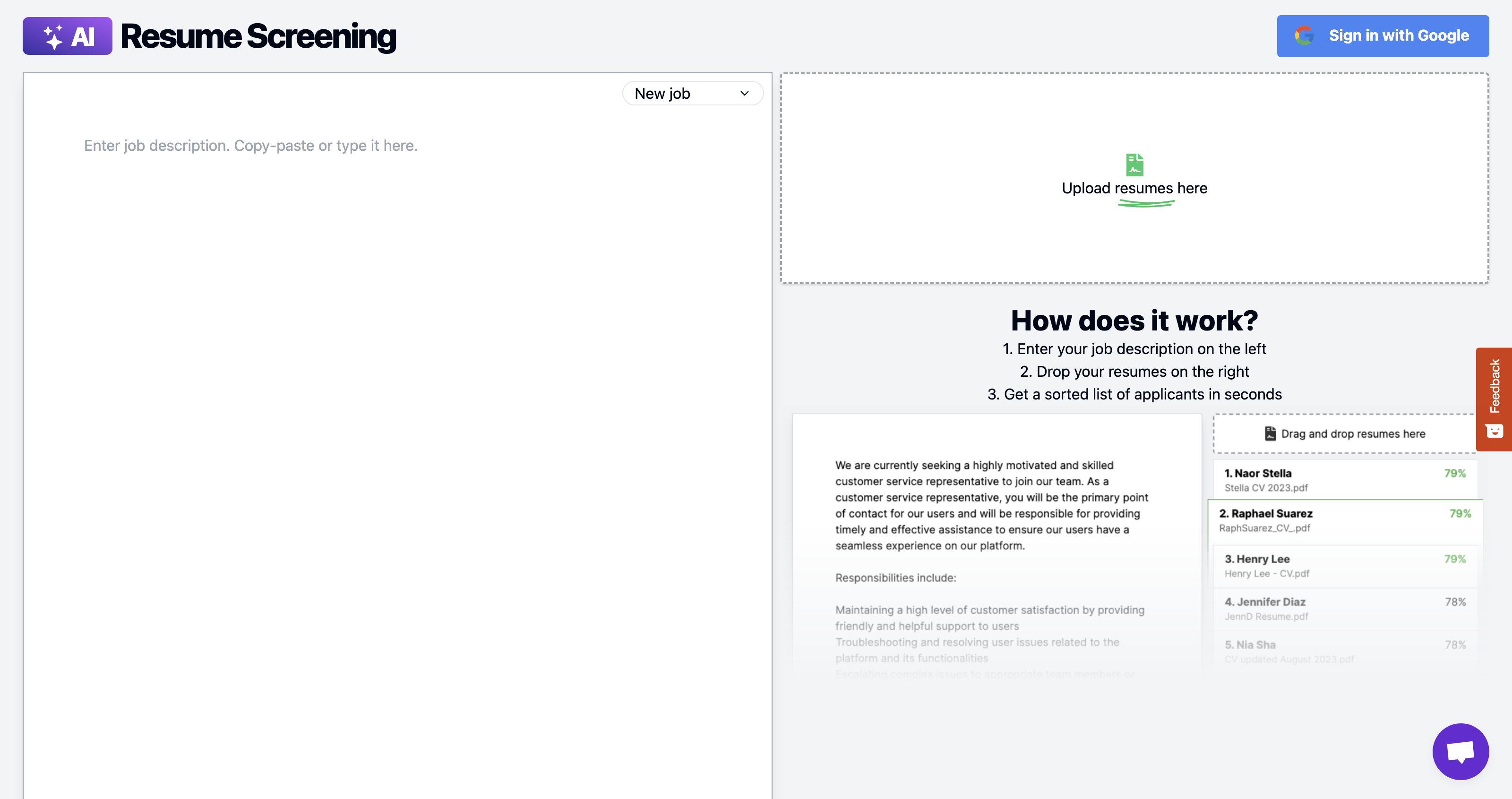Screen dimensions: 1512x799
Task: Click step '2. Drop your resumes on the right'
Action: pyautogui.click(x=1134, y=372)
